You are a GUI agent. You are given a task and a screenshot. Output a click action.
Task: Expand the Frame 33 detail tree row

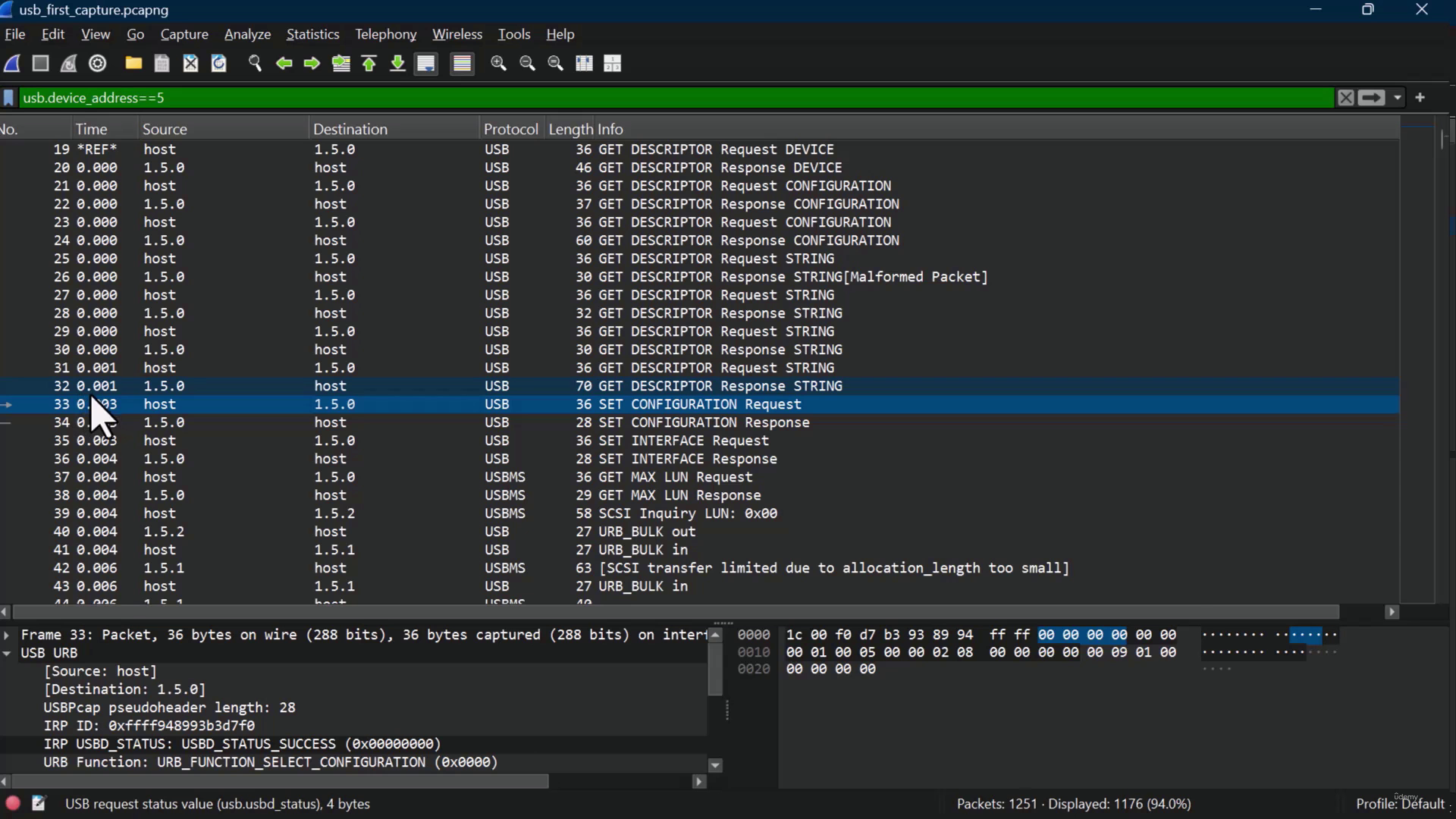(7, 635)
